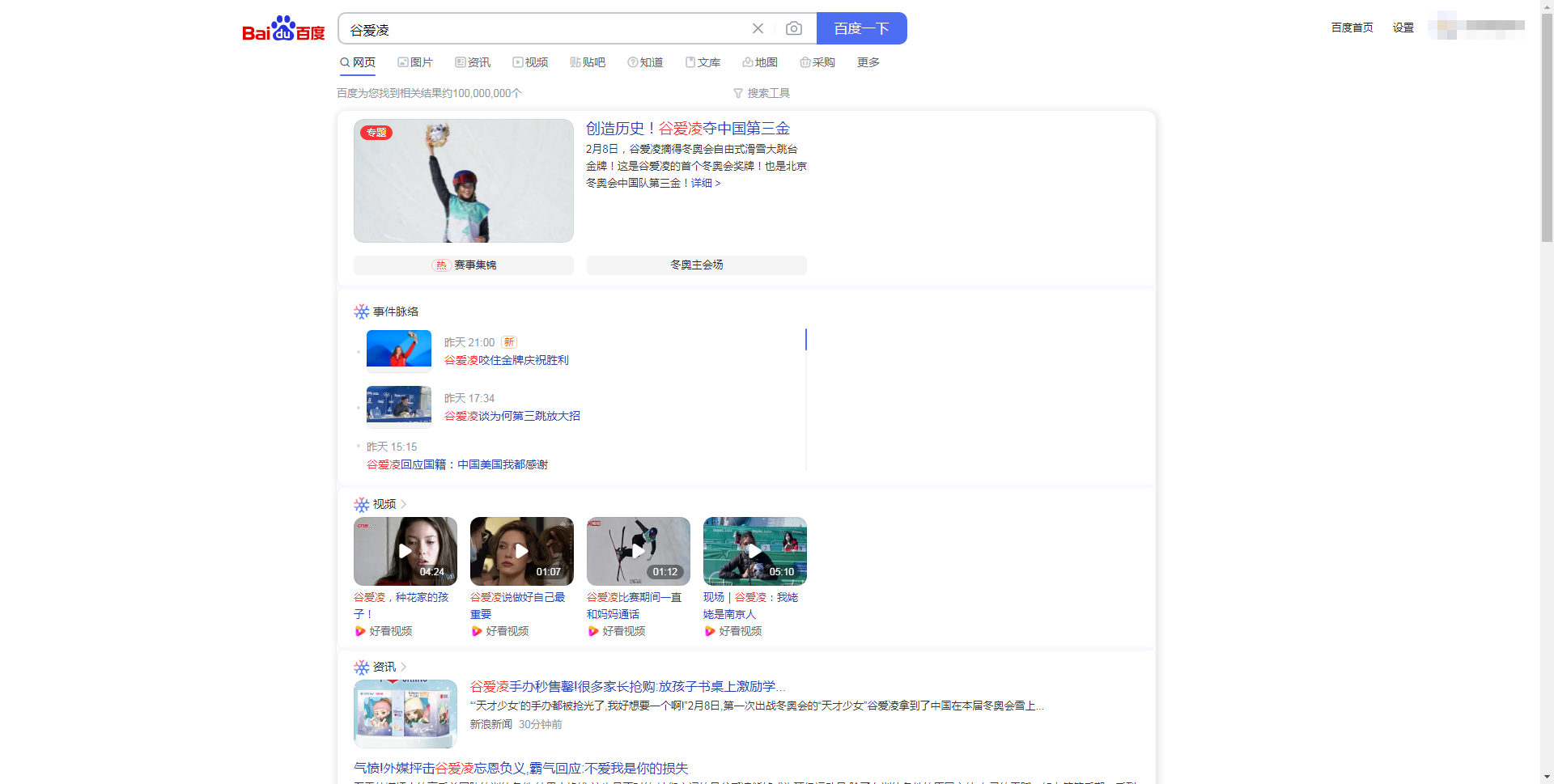Open the link 谷爱凌回应国籍：中国美国我都感谢
The width and height of the screenshot is (1554, 784).
pyautogui.click(x=457, y=464)
